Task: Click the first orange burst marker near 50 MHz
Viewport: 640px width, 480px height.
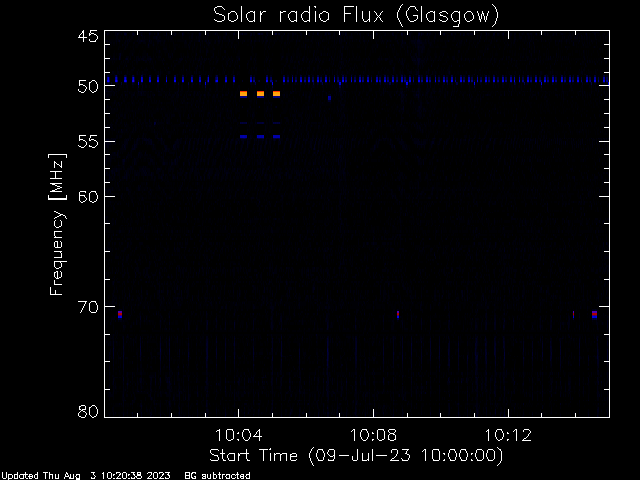Action: coord(244,94)
